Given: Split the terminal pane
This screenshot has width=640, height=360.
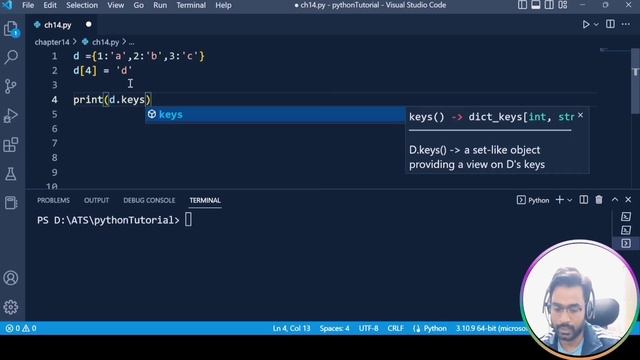Looking at the screenshot, I should tap(584, 200).
